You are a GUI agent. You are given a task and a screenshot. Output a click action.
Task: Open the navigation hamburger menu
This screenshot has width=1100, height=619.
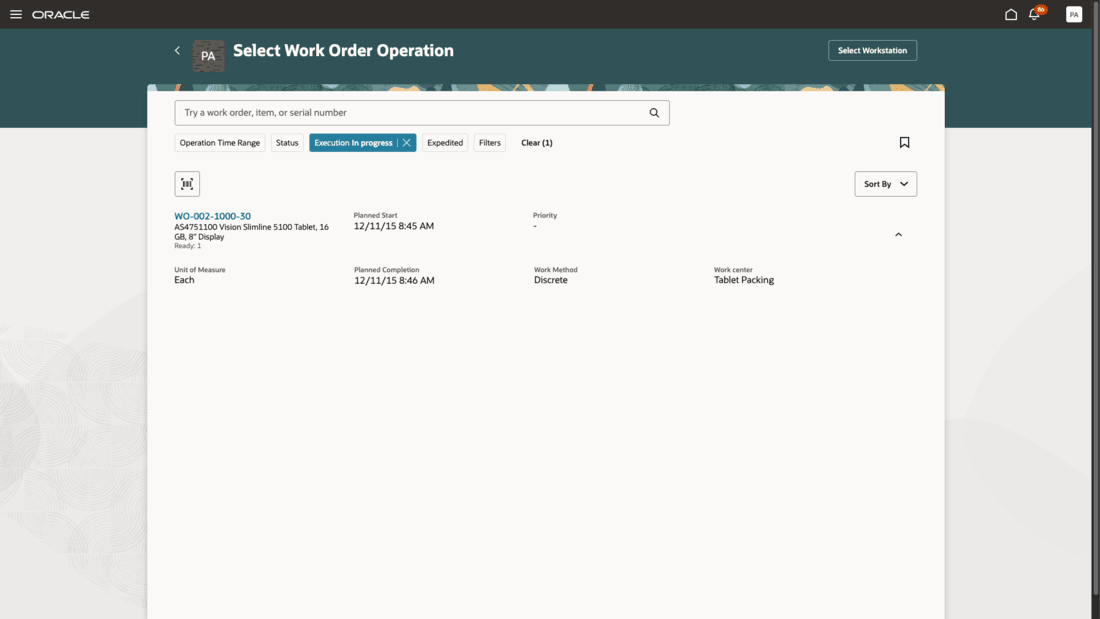pos(15,14)
